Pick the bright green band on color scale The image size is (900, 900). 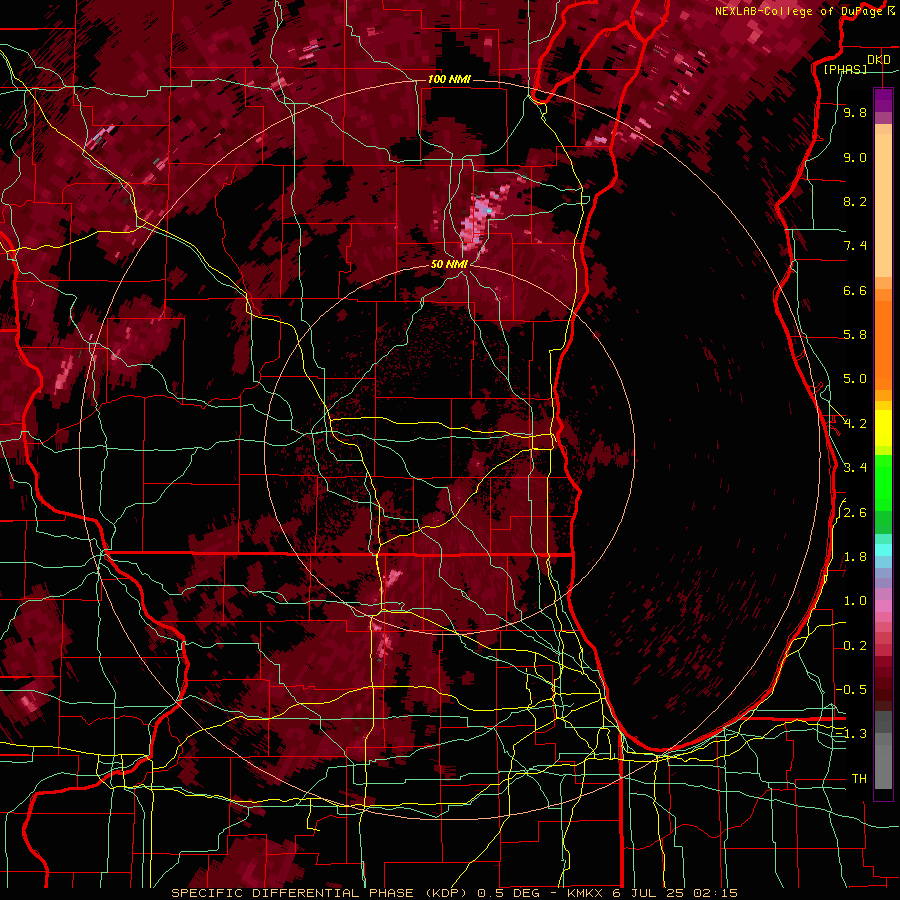883,482
